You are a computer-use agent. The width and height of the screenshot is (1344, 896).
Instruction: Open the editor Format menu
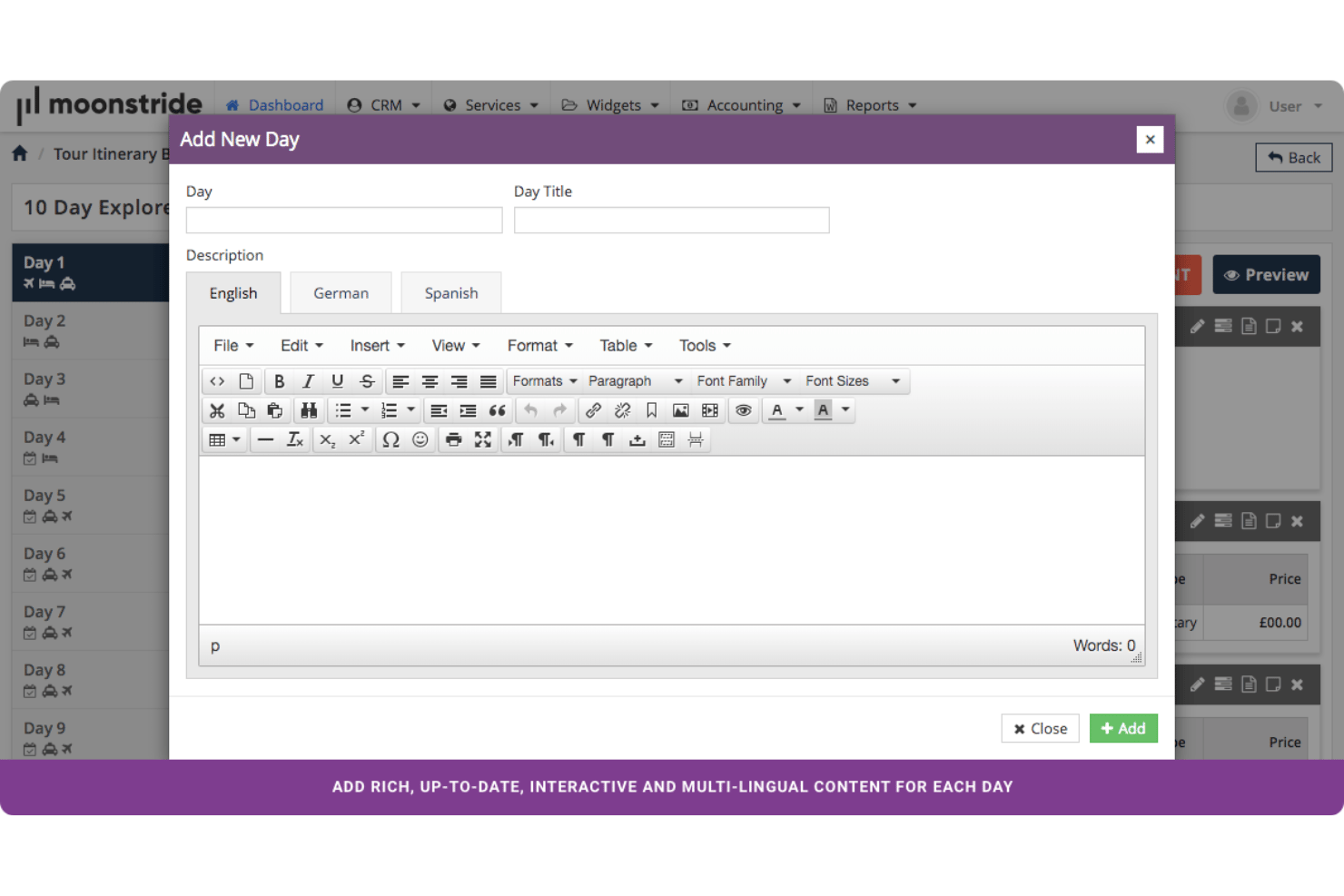click(539, 346)
